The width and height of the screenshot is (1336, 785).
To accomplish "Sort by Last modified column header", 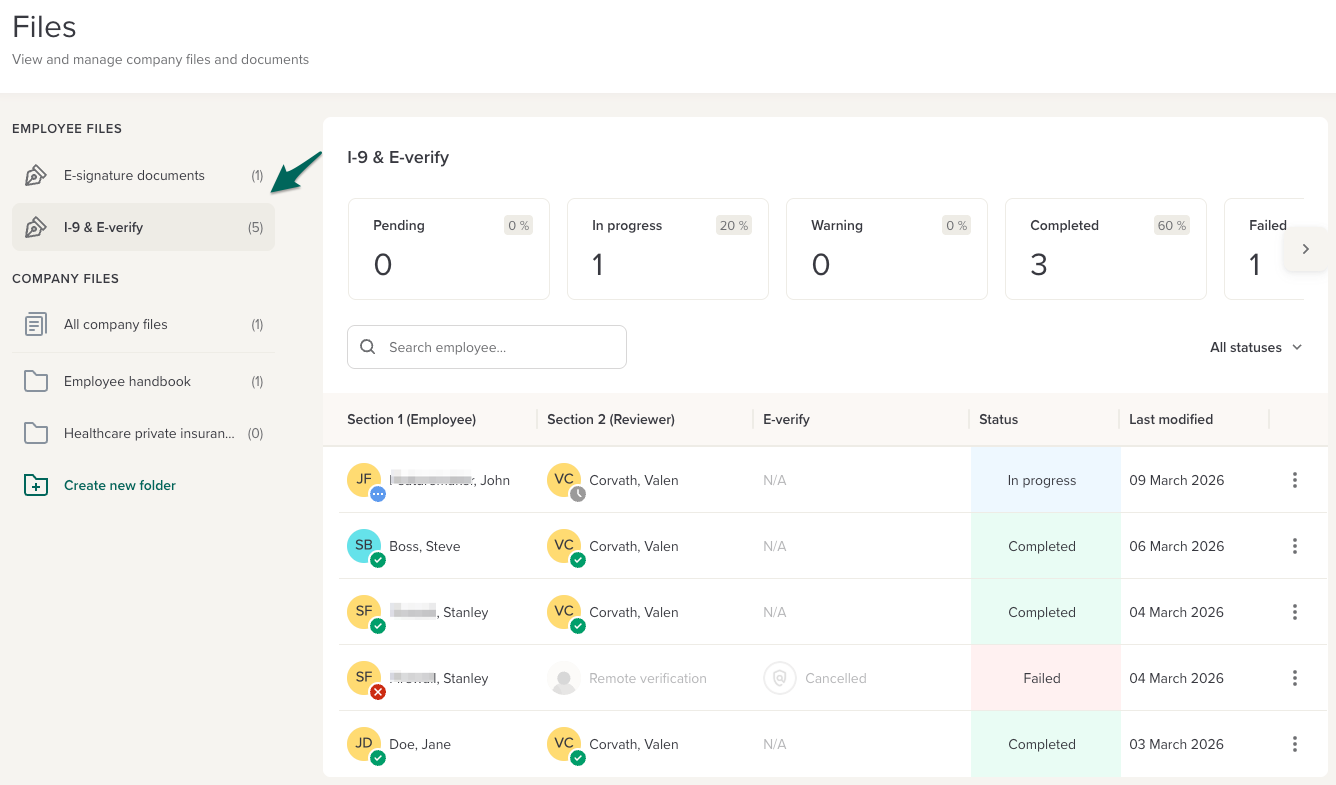I will coord(1171,420).
